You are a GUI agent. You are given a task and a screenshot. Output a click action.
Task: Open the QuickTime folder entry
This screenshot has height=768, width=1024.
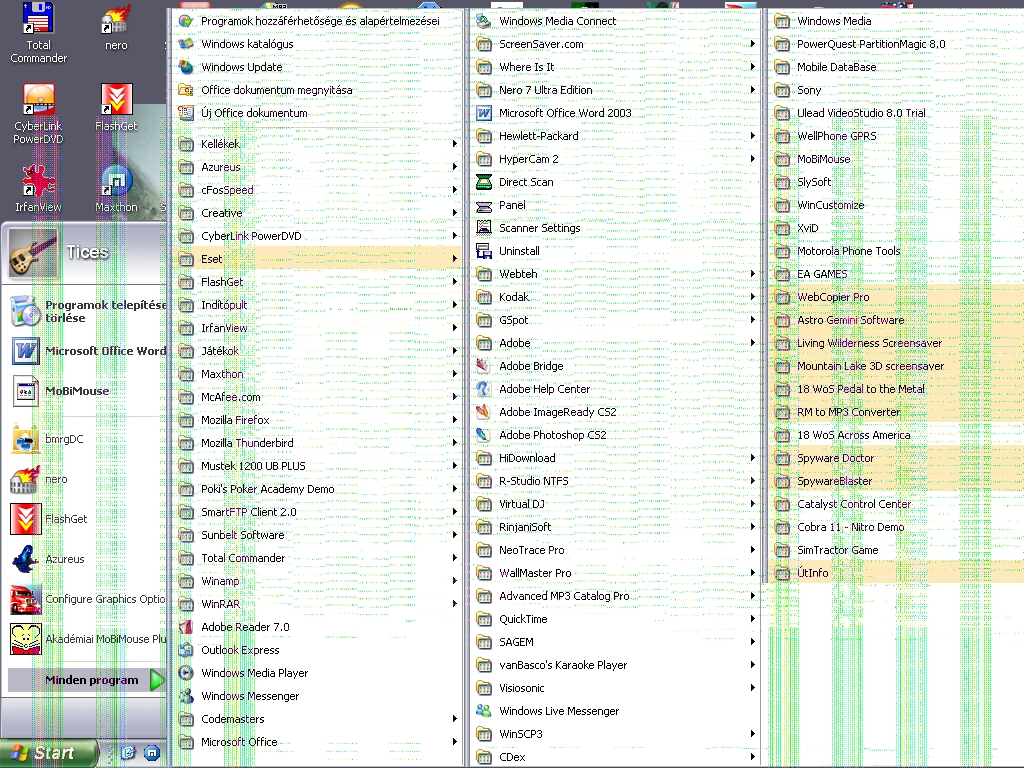[x=615, y=618]
